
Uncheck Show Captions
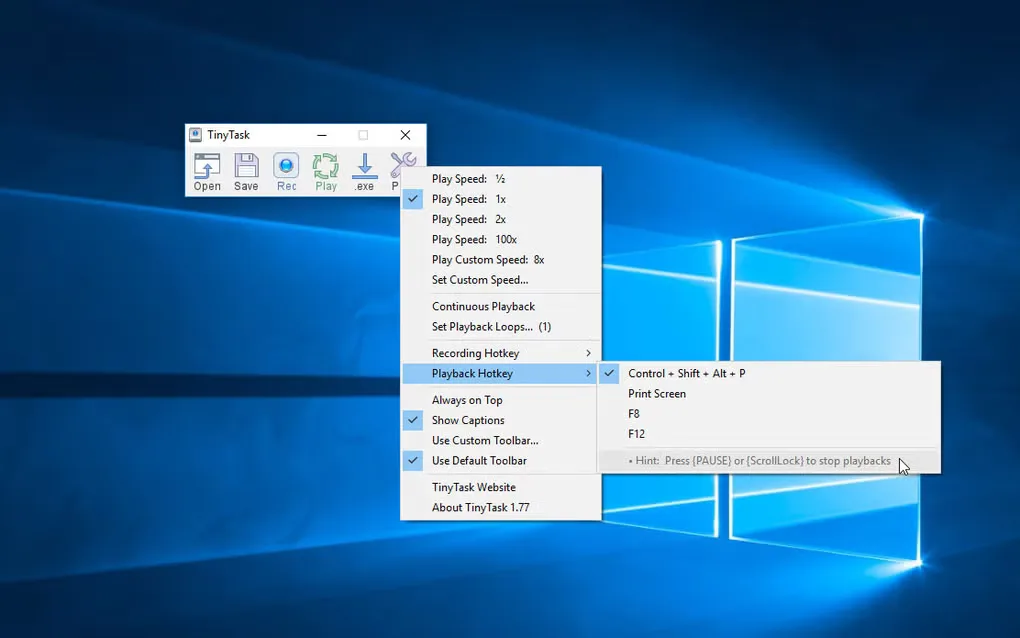click(x=500, y=420)
